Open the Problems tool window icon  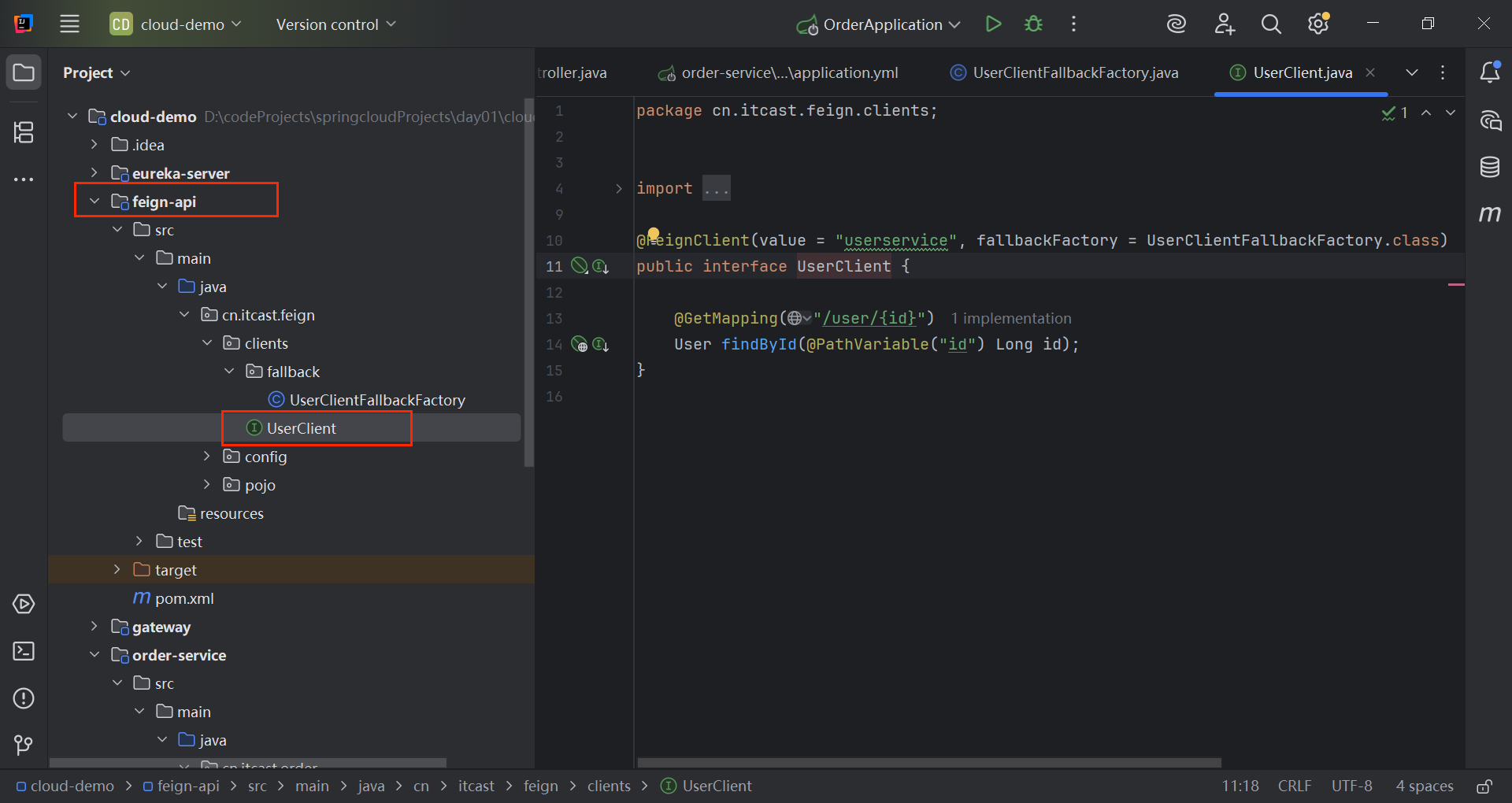(x=24, y=698)
